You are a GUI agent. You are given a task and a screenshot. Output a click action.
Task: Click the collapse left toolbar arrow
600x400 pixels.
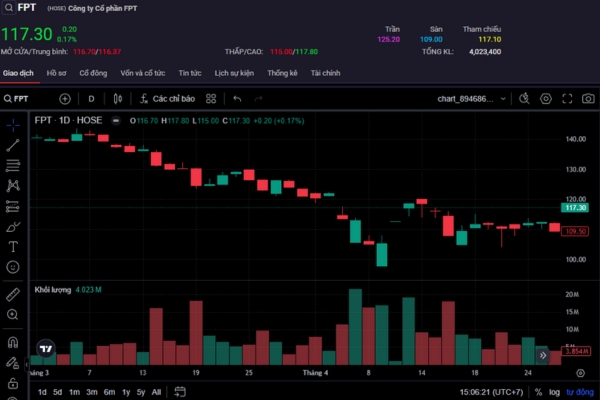(x=26, y=364)
